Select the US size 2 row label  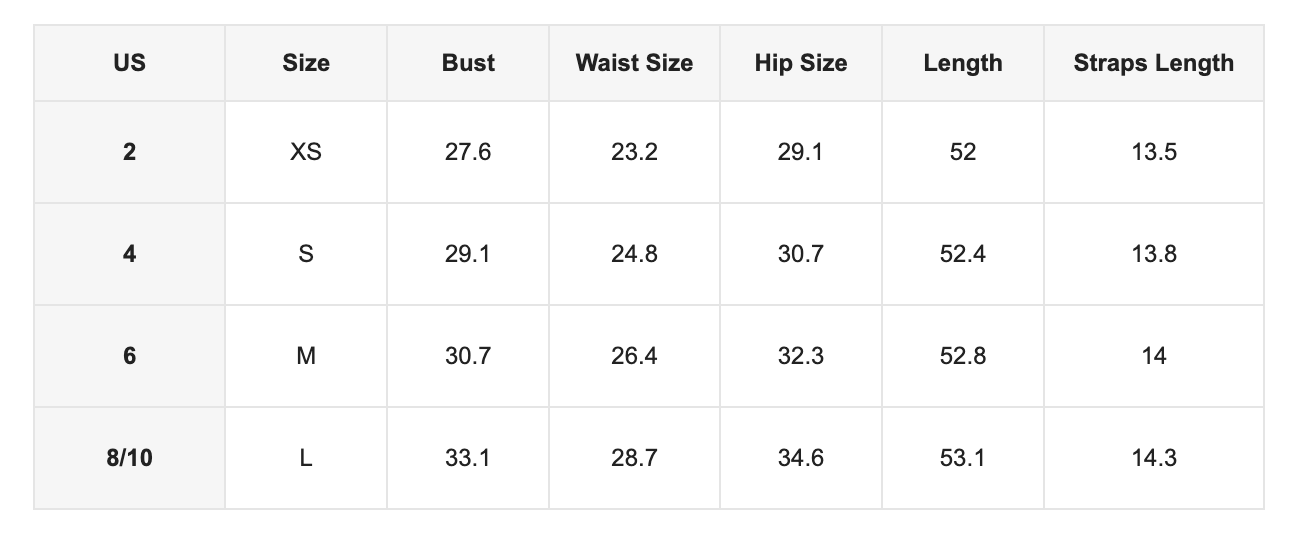click(x=129, y=152)
